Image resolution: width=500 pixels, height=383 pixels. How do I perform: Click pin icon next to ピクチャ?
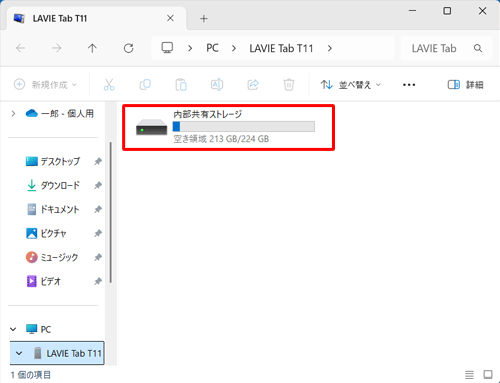point(98,233)
